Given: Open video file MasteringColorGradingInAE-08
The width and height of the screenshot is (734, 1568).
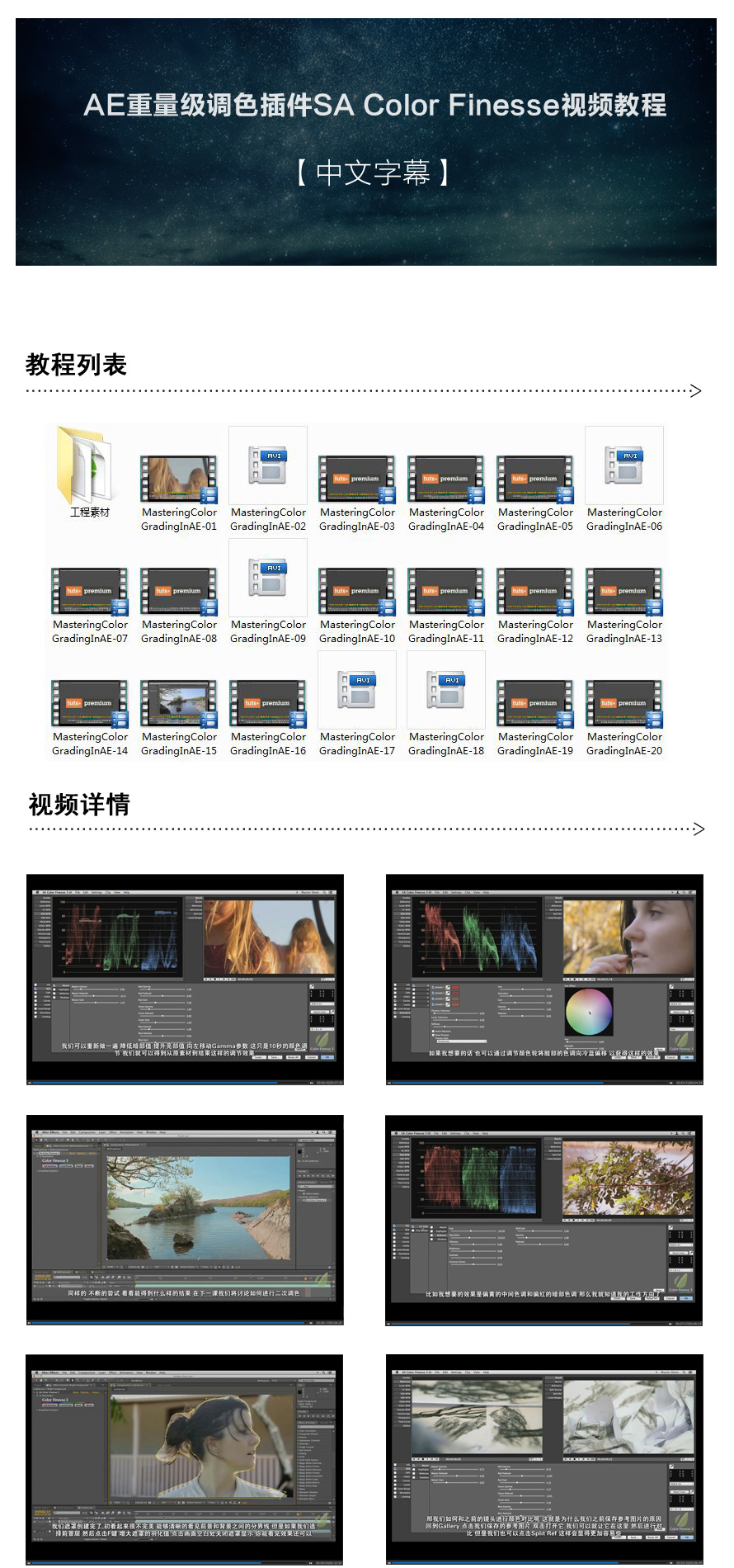Looking at the screenshot, I should [x=179, y=592].
